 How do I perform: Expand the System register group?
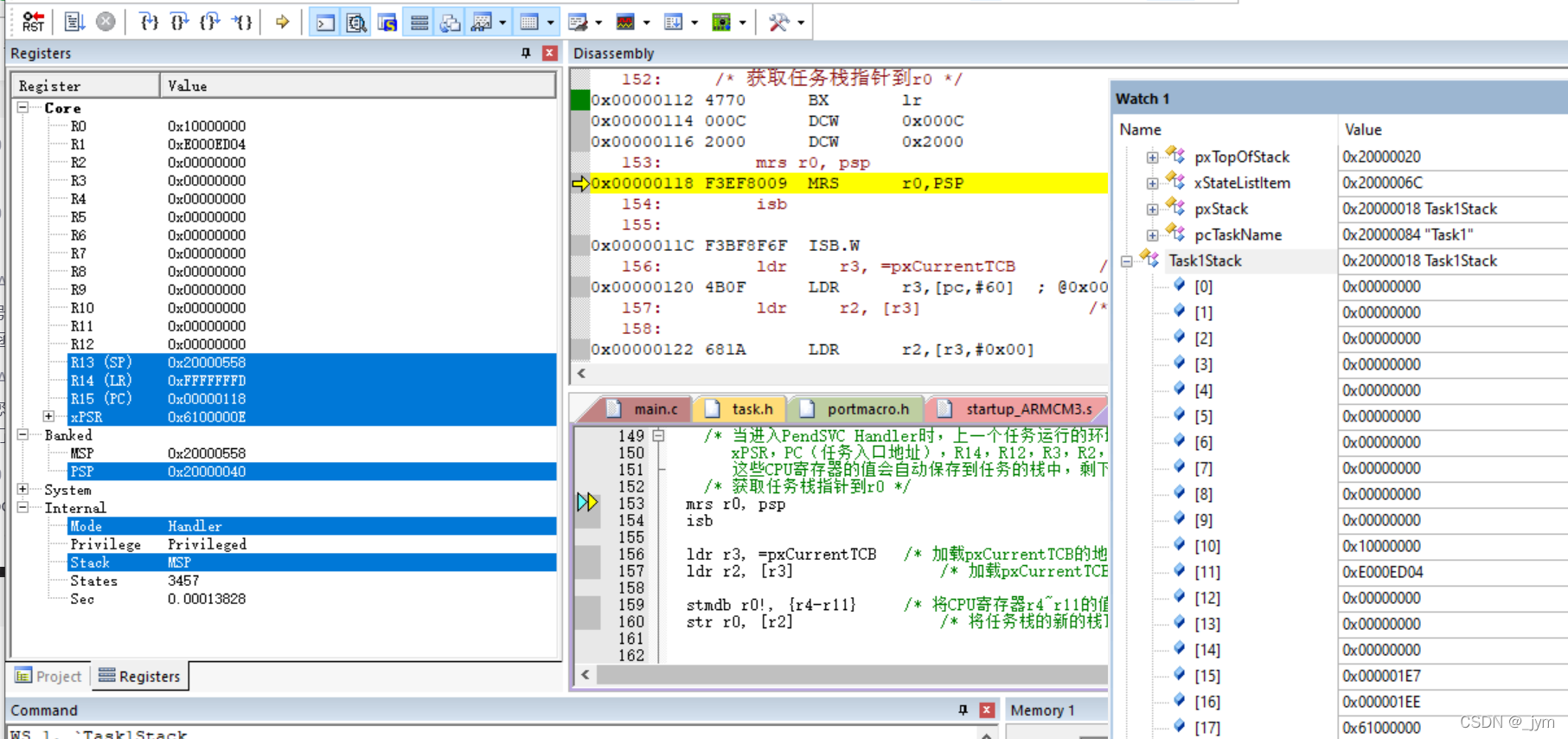point(23,489)
